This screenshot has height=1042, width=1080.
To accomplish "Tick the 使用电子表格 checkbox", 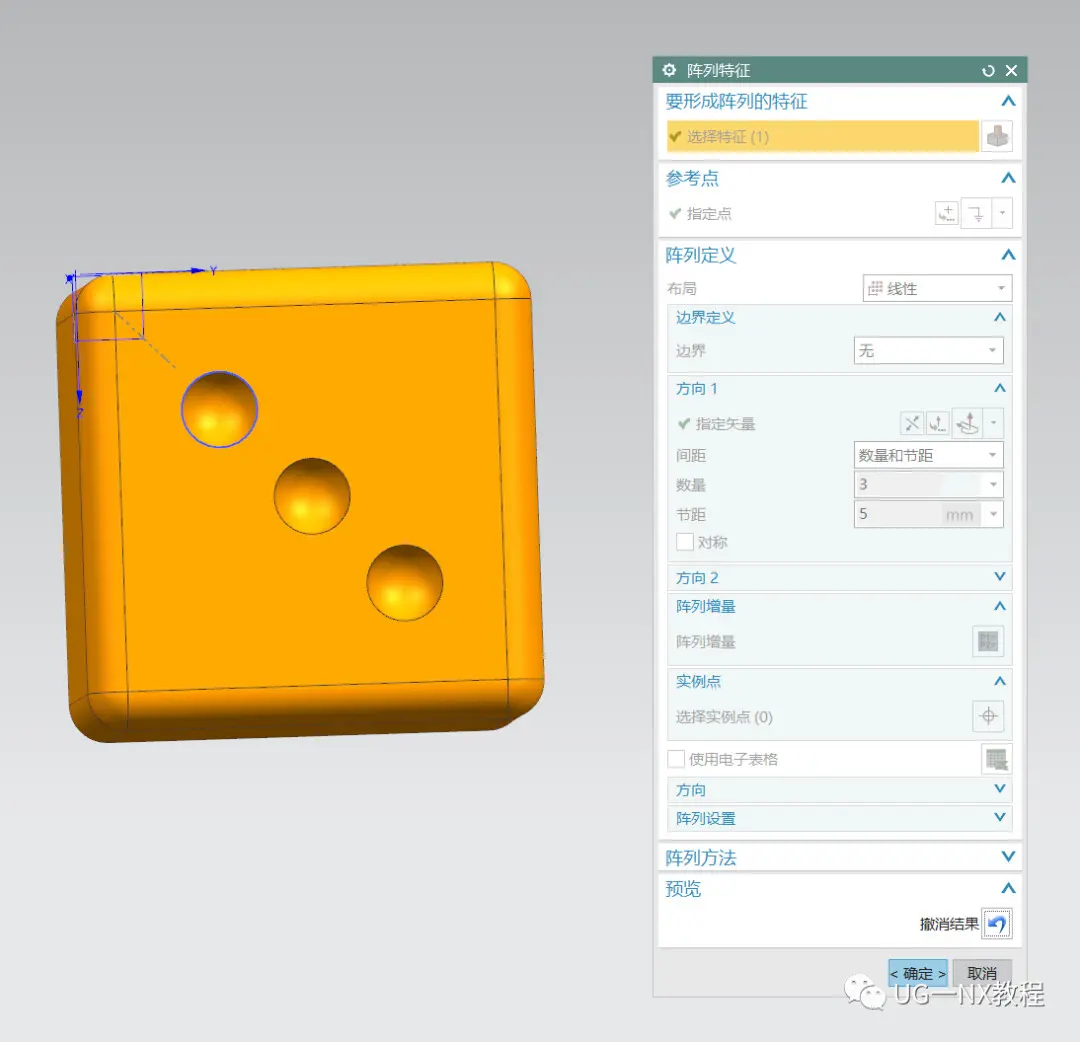I will pyautogui.click(x=676, y=759).
